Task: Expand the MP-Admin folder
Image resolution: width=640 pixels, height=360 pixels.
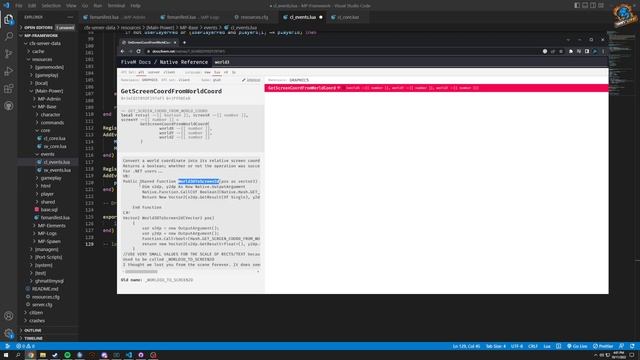Action: tap(48, 99)
